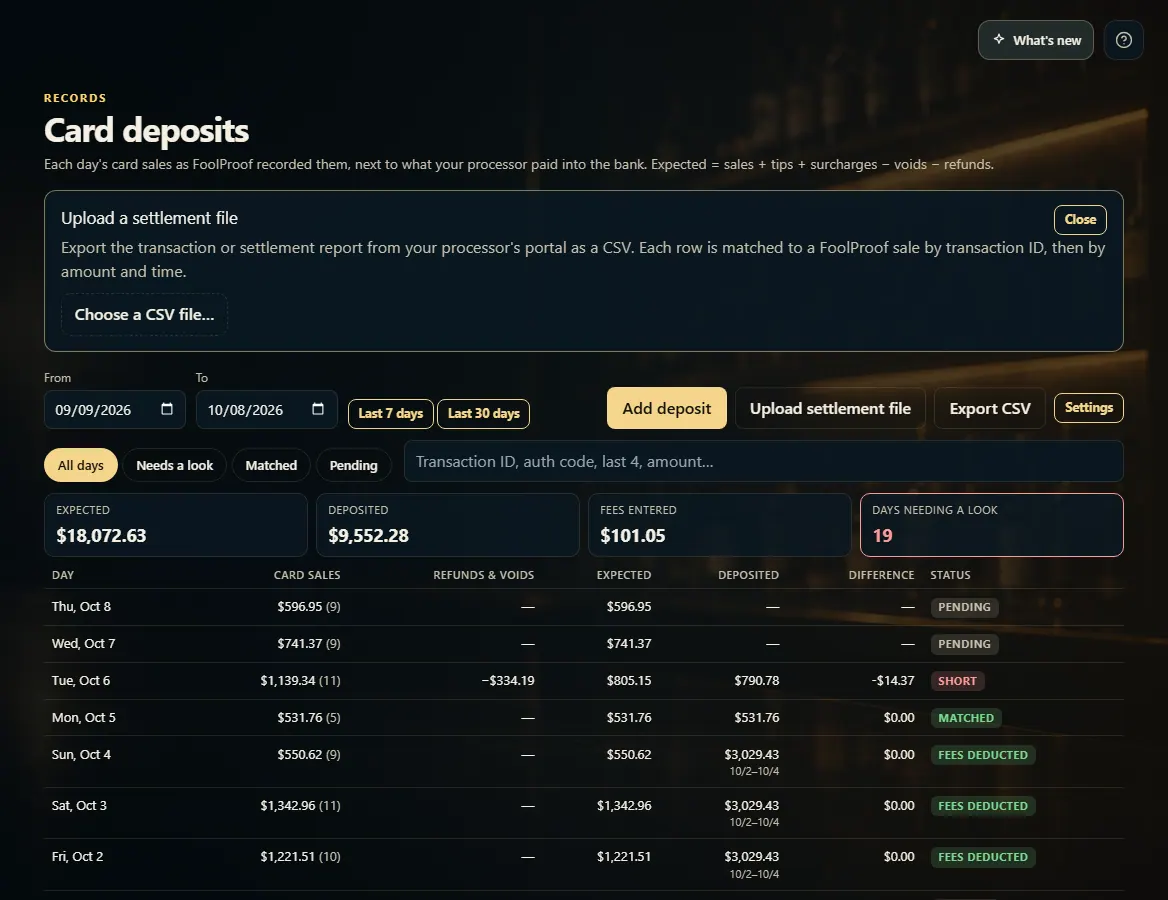Open the To date calendar picker icon
This screenshot has height=900, width=1168.
pos(318,409)
